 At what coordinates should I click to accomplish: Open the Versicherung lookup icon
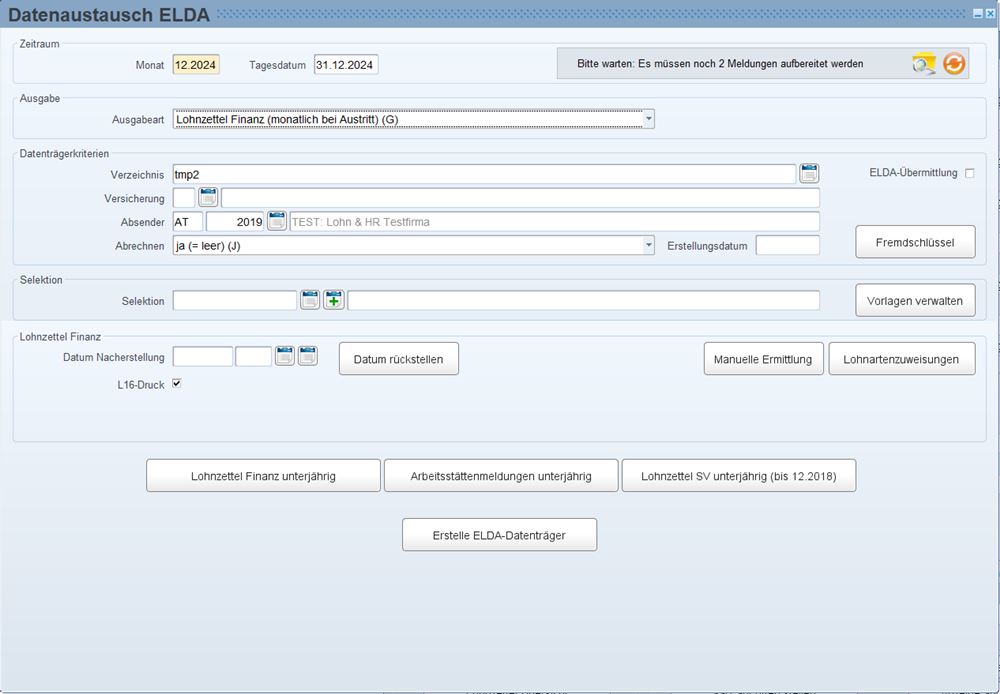pyautogui.click(x=208, y=197)
